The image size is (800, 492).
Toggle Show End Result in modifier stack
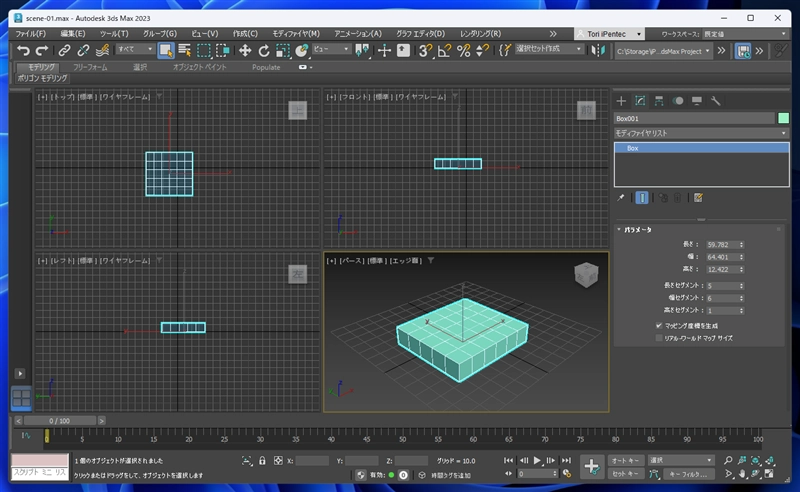click(642, 198)
